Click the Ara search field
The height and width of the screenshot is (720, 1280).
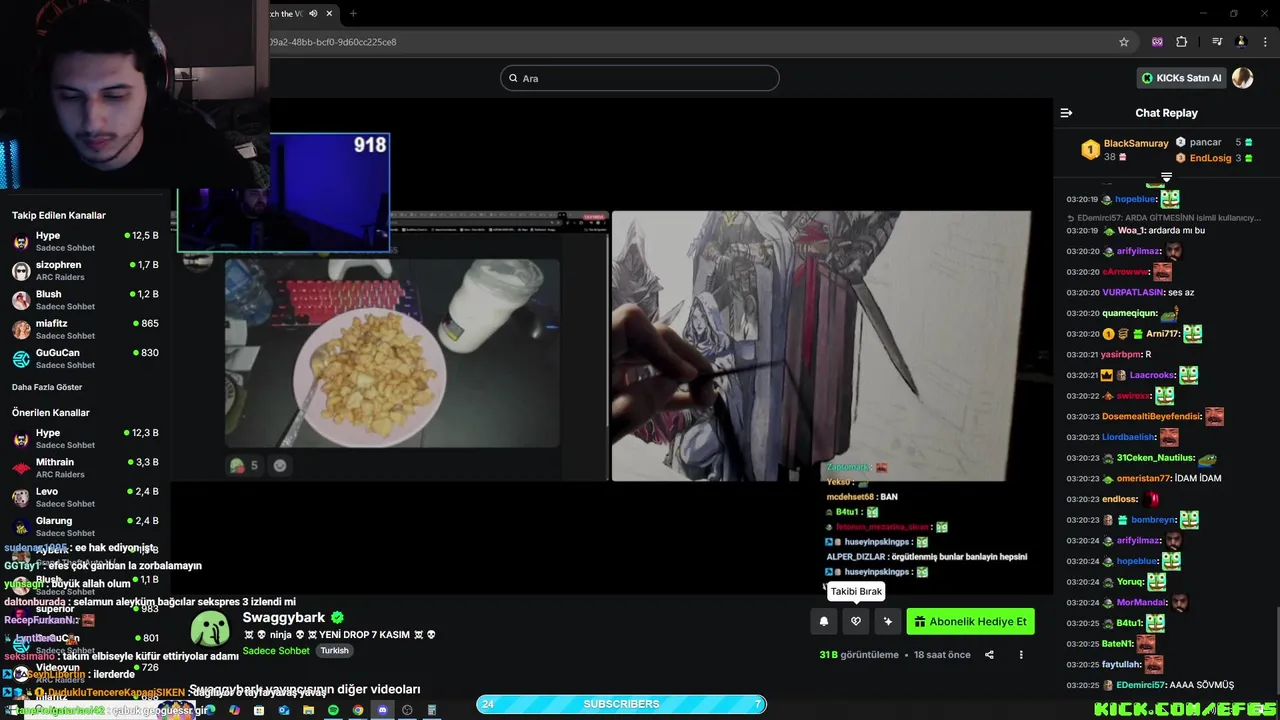(640, 78)
